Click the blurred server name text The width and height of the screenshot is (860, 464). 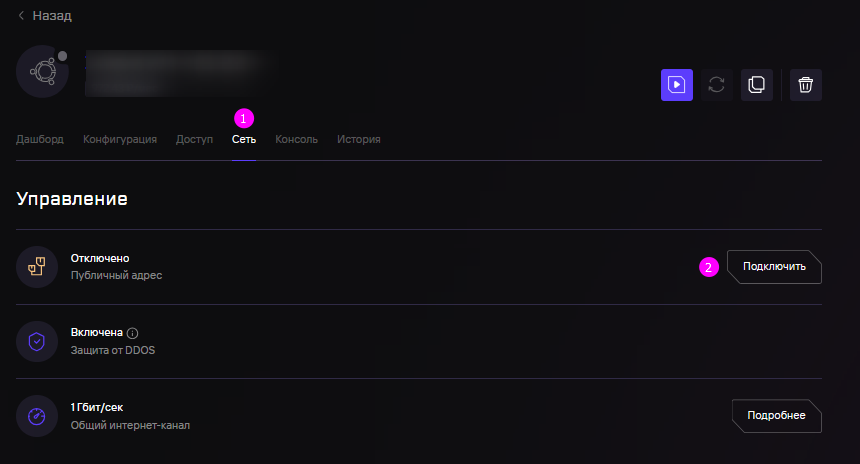coord(176,73)
